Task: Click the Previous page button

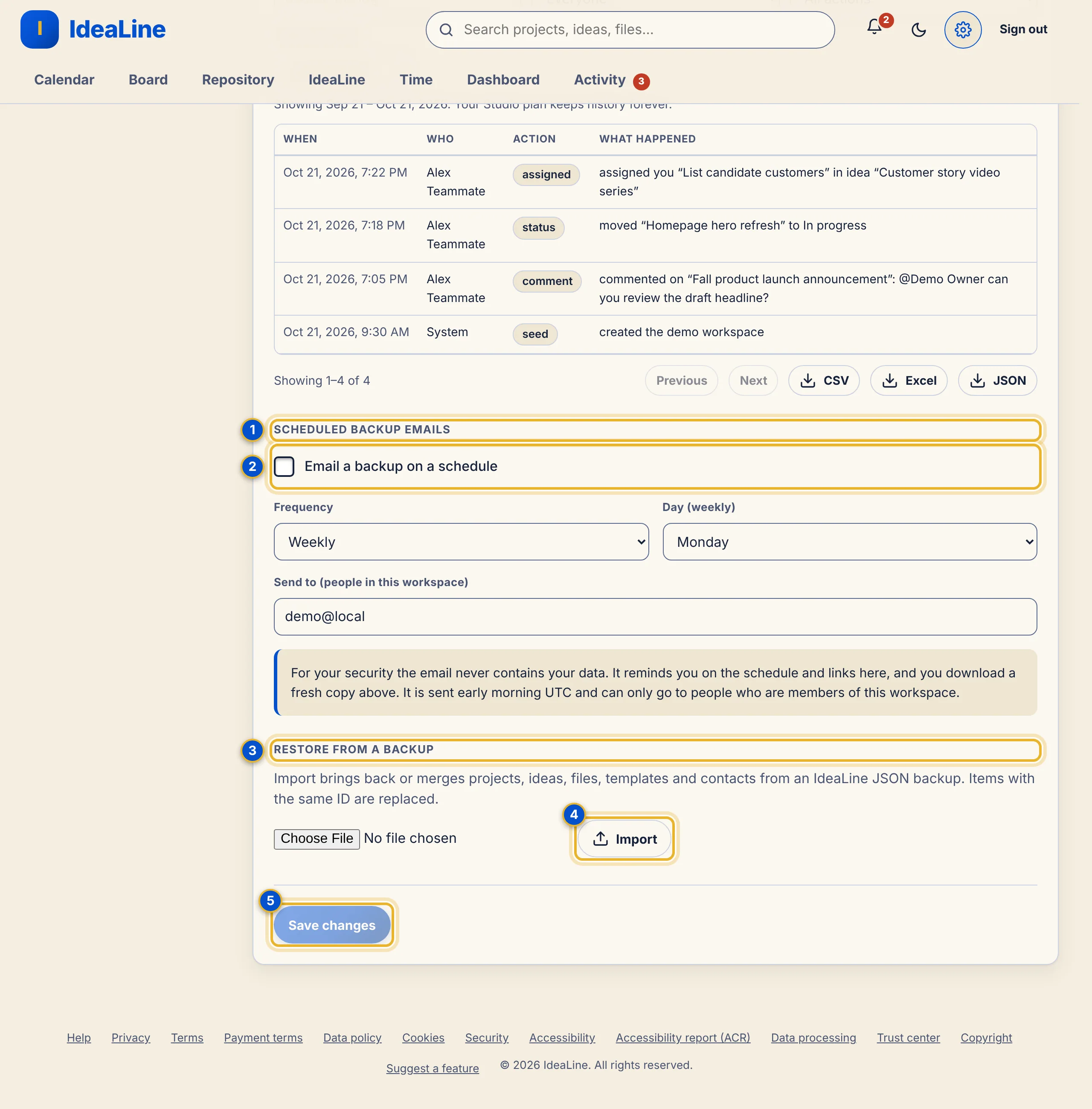Action: pos(681,380)
